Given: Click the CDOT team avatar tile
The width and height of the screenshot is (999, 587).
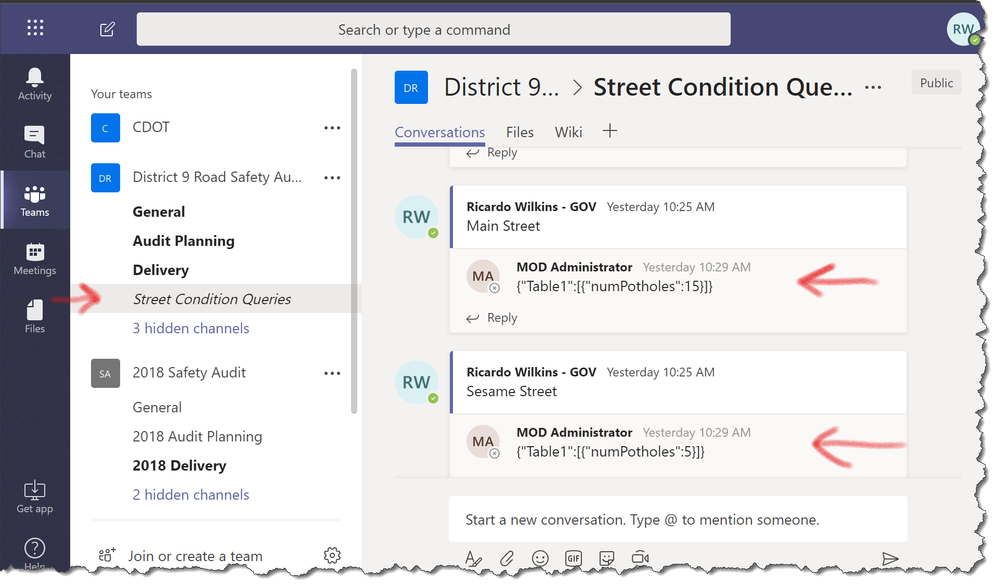Looking at the screenshot, I should coord(105,127).
